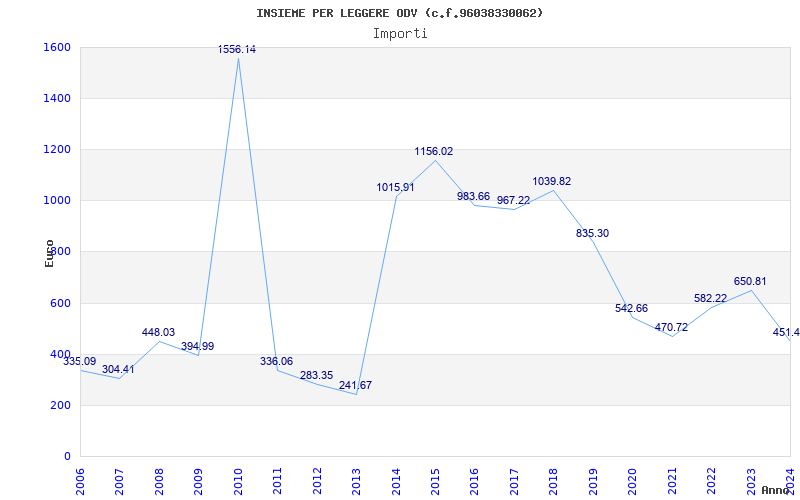Click the 582.22 data label
The image size is (800, 500).
pos(710,298)
